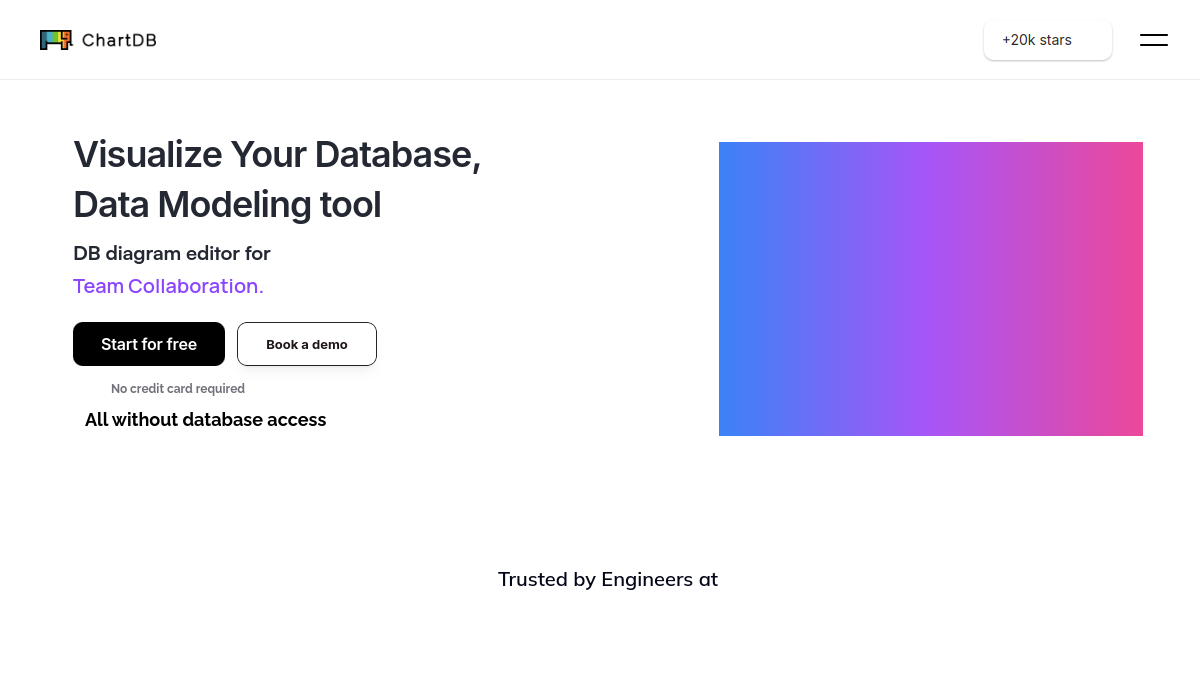
Task: Click the purple Team Collaboration text
Action: 168,286
